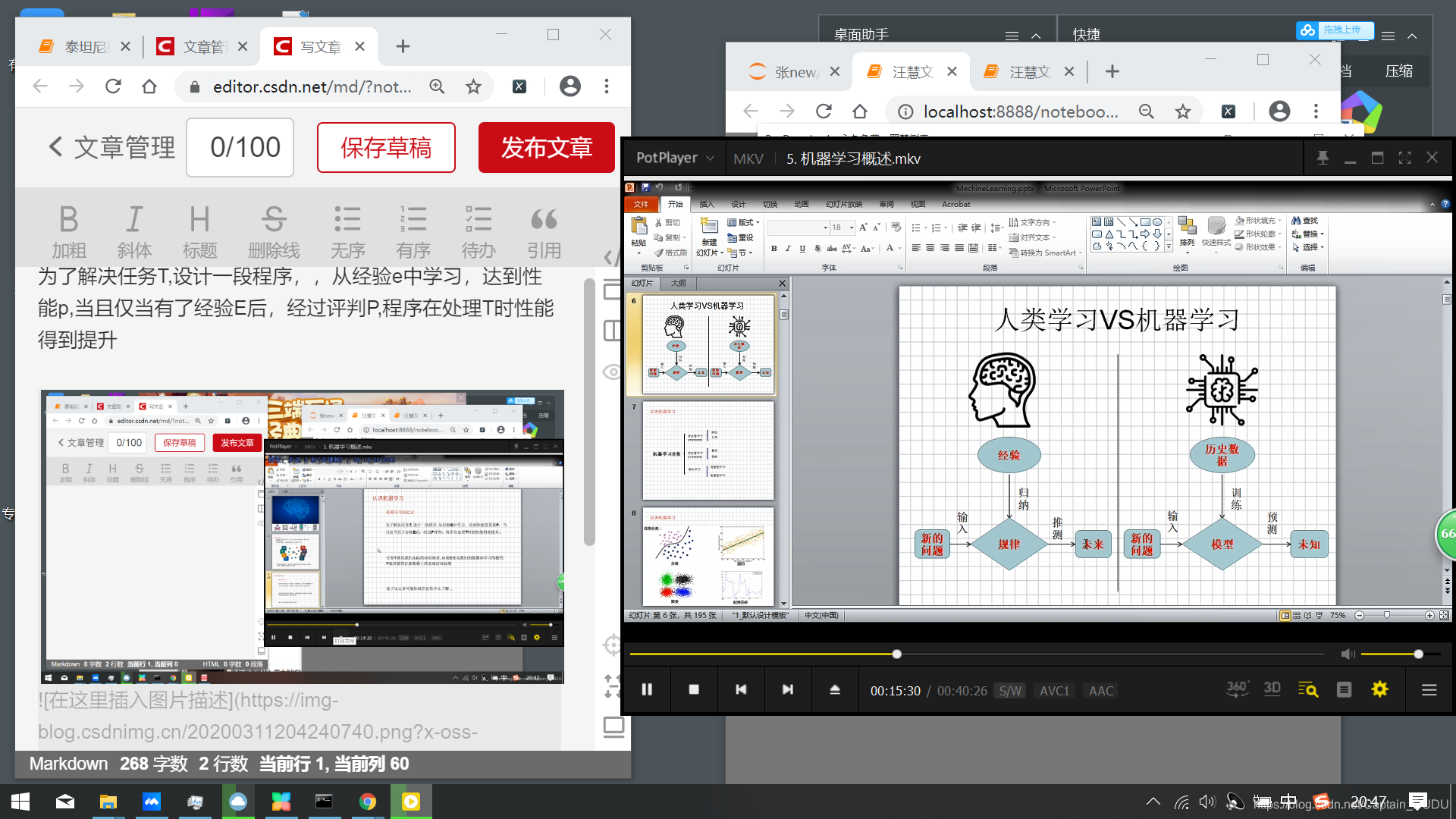Open File Explorer from the taskbar
Viewport: 1456px width, 819px height.
(x=108, y=802)
